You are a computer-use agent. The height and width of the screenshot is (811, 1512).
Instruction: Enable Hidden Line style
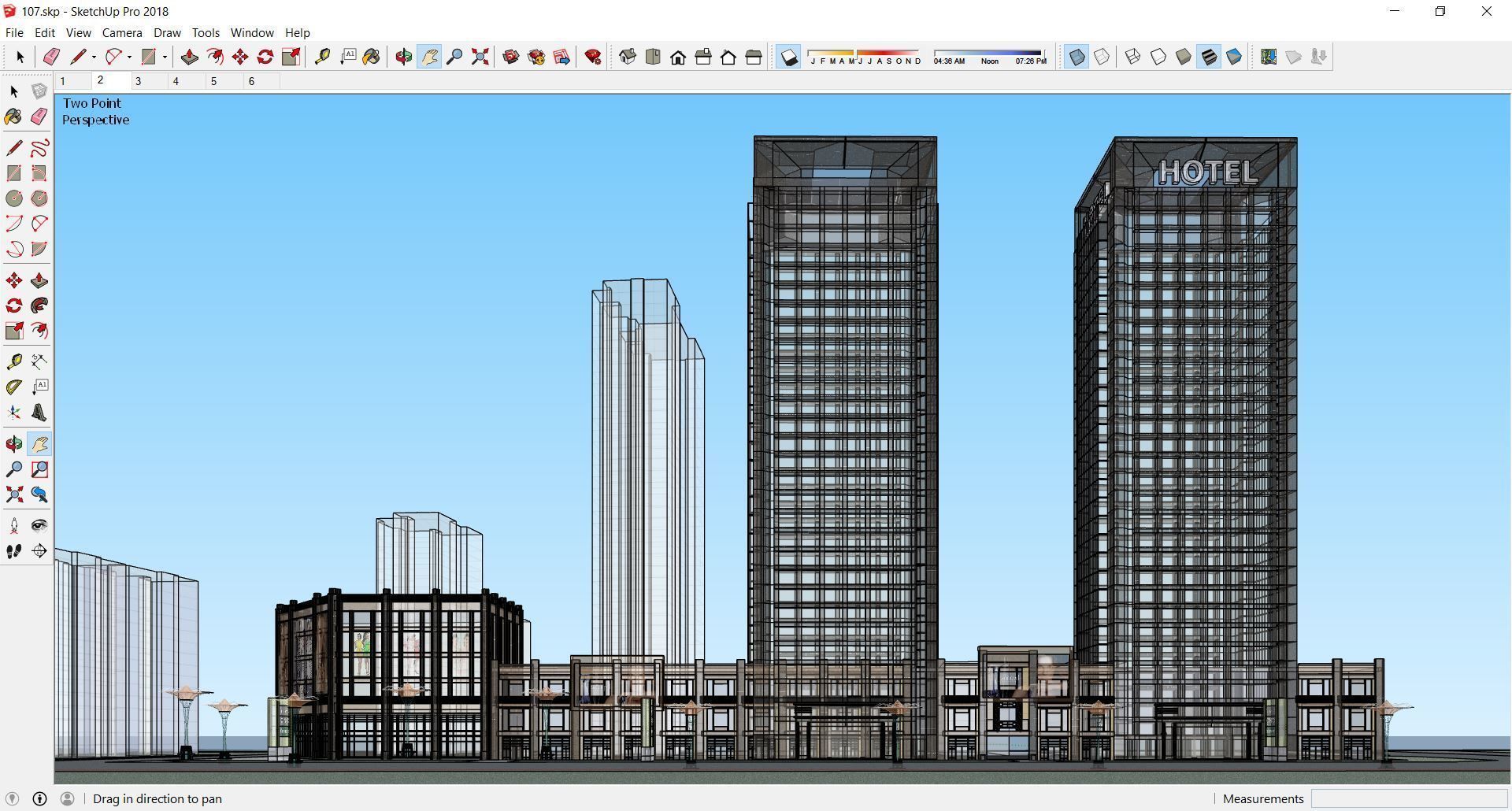coord(1158,57)
